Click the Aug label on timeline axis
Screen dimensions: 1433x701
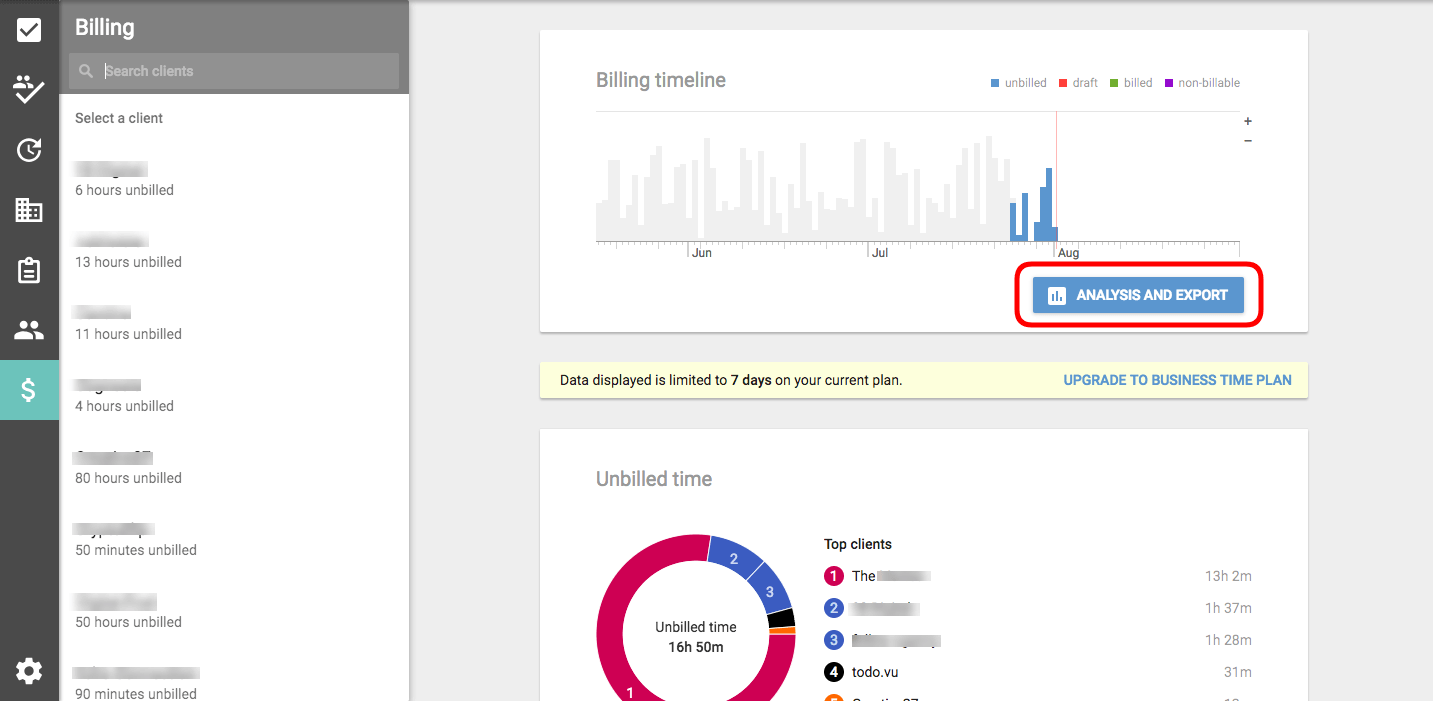coord(1069,253)
